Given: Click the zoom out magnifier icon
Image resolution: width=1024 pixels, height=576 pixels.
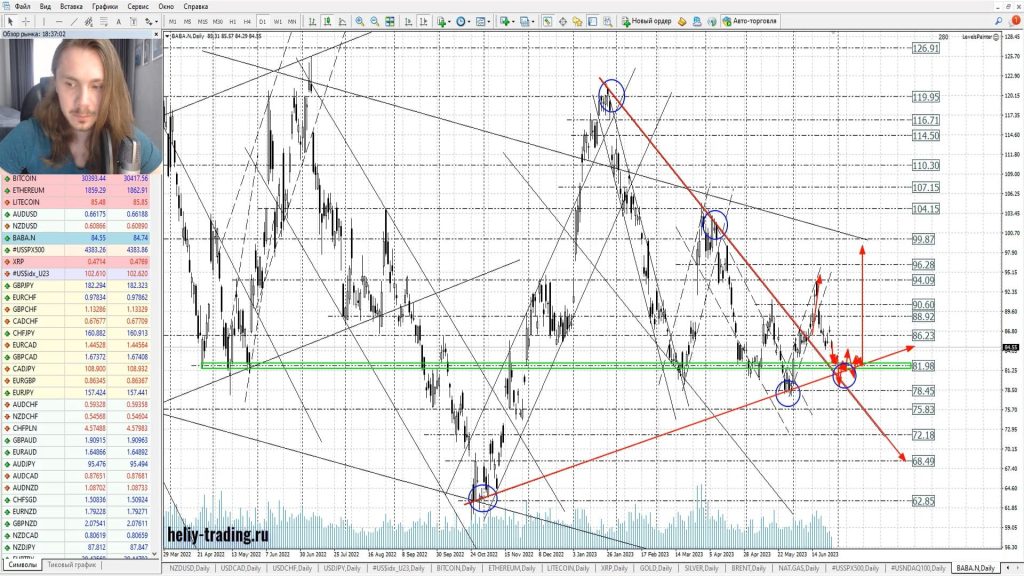Looking at the screenshot, I should click(374, 21).
